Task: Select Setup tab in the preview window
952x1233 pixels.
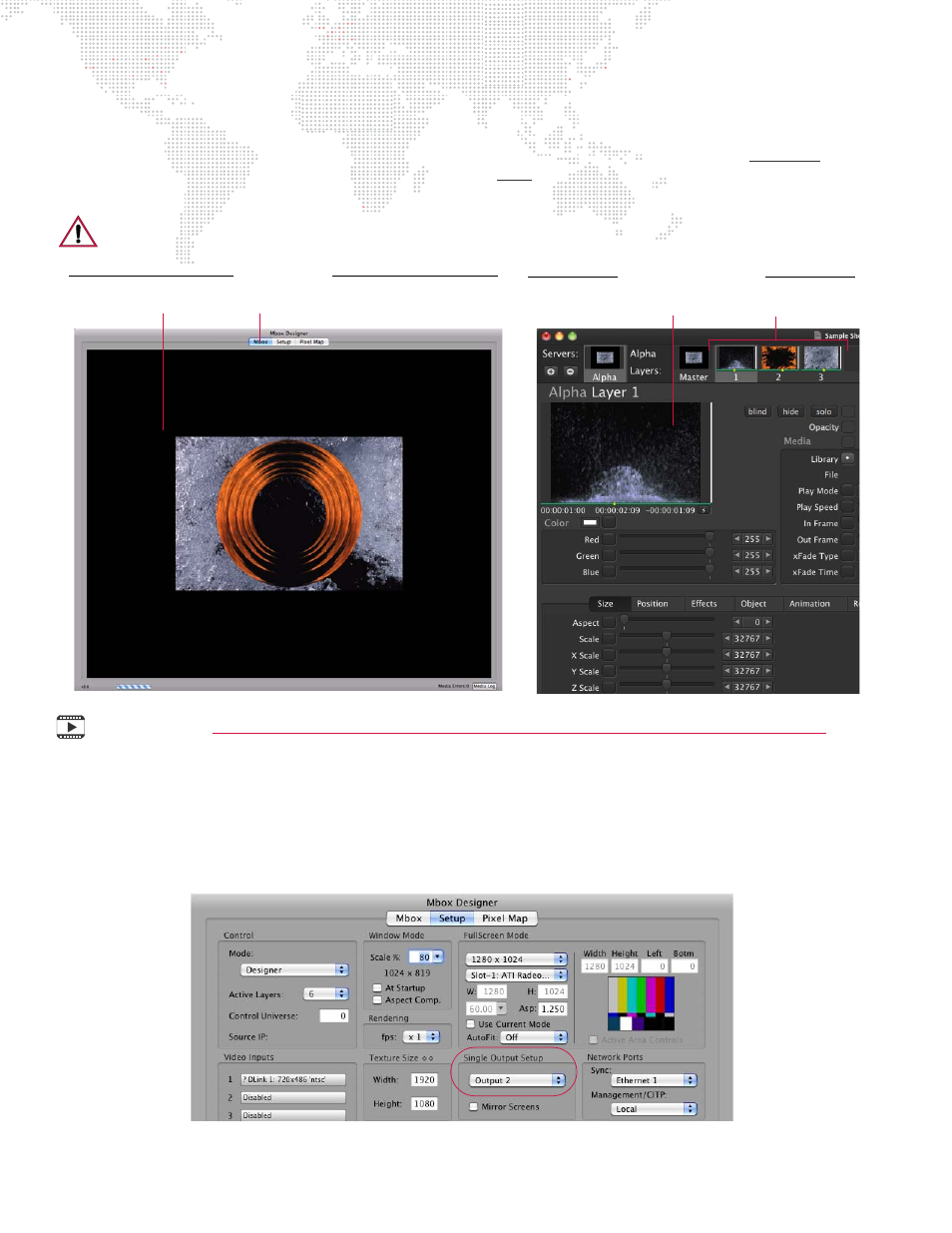Action: click(283, 341)
